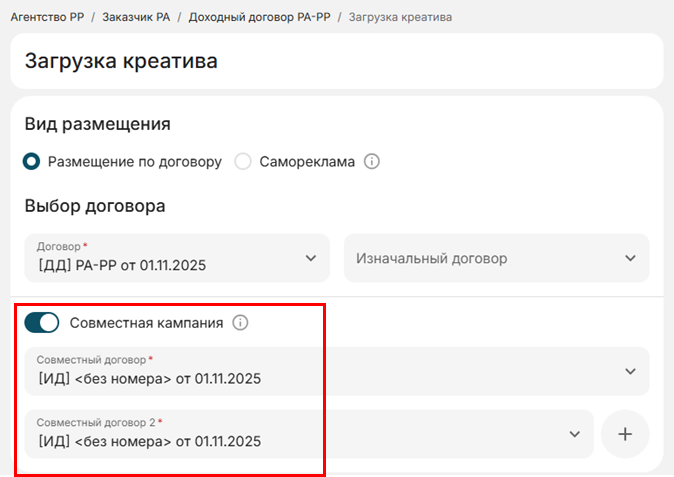Open the Совместный договор 2 dropdown
Screen dimensions: 674x477
click(300, 434)
